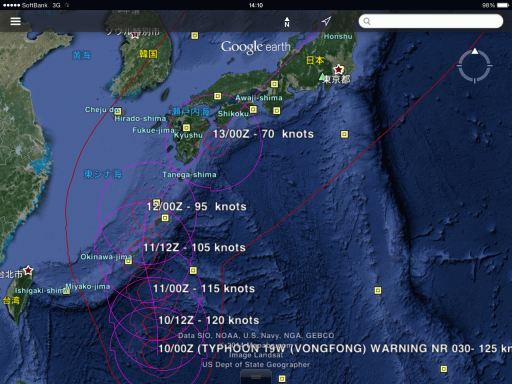Tap the Shikoku island label
Screen dimensions: 512x384
233,114
